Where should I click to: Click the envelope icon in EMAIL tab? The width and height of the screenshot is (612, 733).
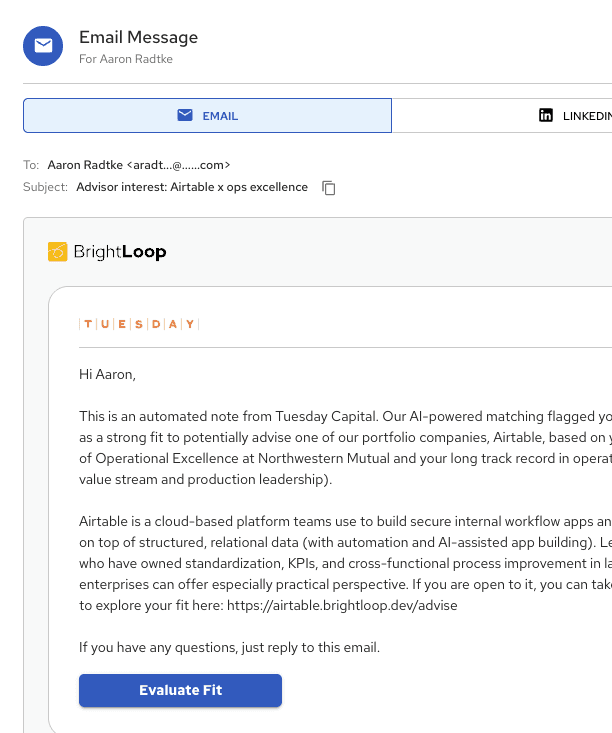pyautogui.click(x=185, y=115)
